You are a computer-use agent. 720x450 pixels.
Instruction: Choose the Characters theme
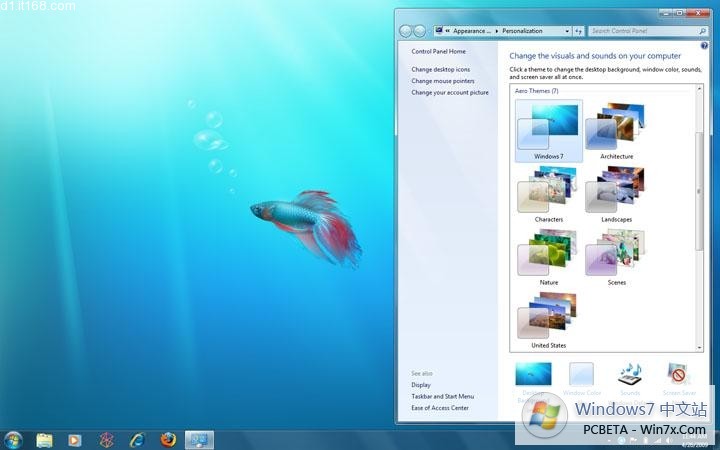[x=549, y=194]
